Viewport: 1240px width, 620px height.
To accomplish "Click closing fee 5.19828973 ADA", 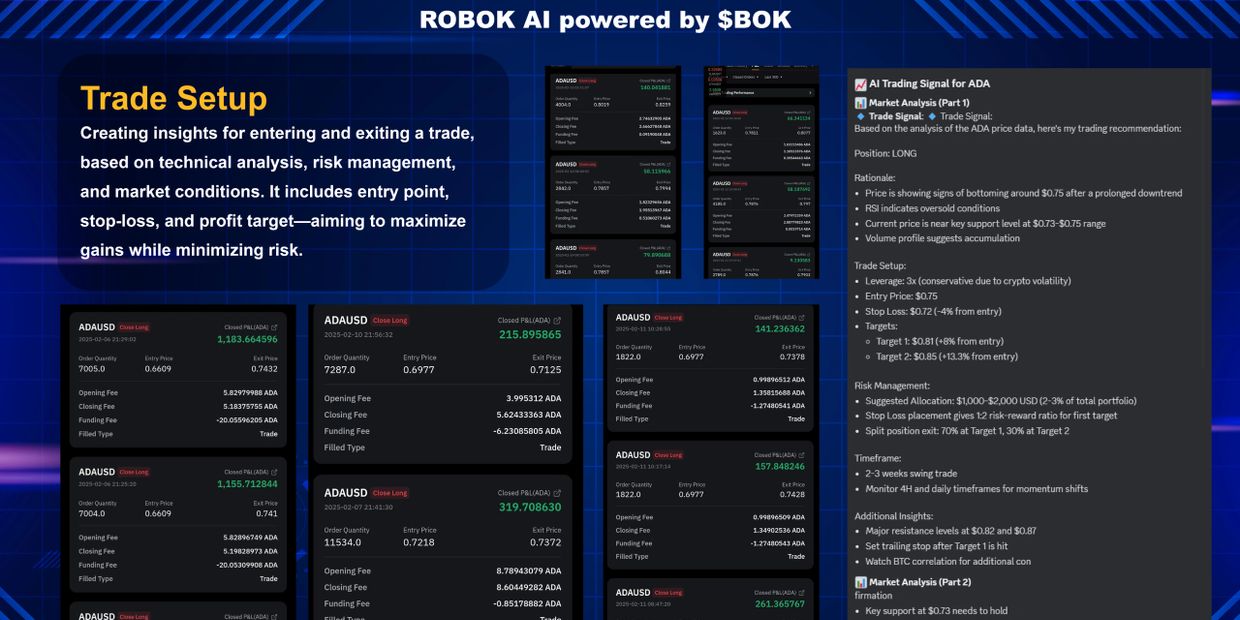I will point(250,551).
